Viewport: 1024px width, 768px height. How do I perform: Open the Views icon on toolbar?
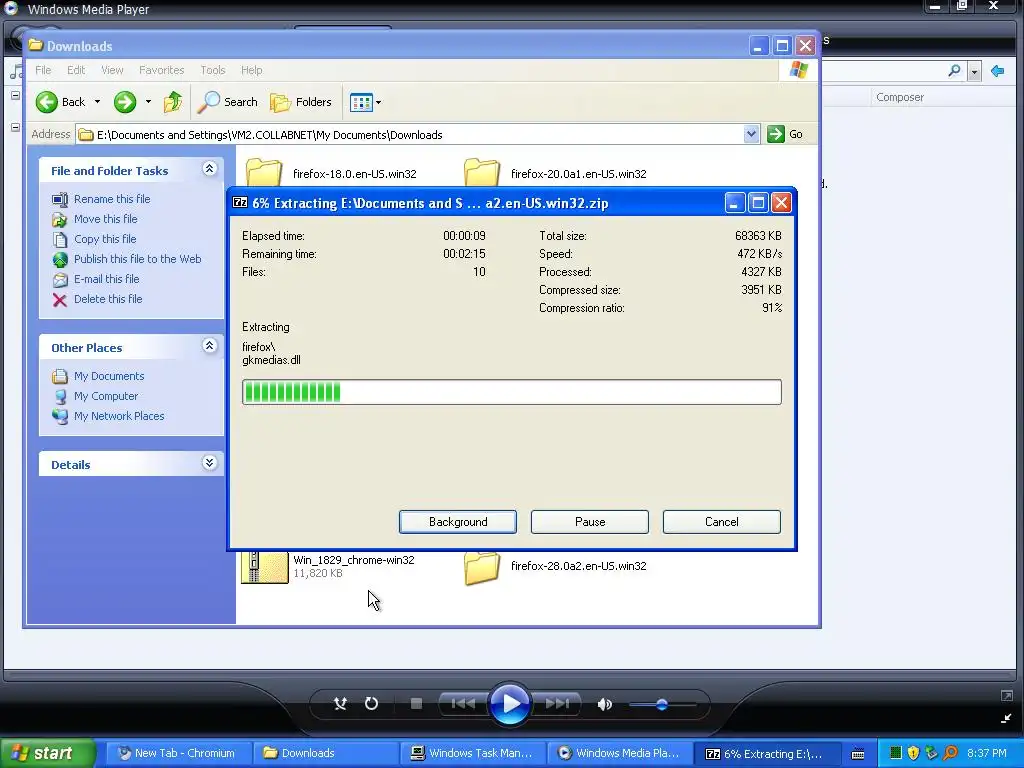tap(360, 102)
